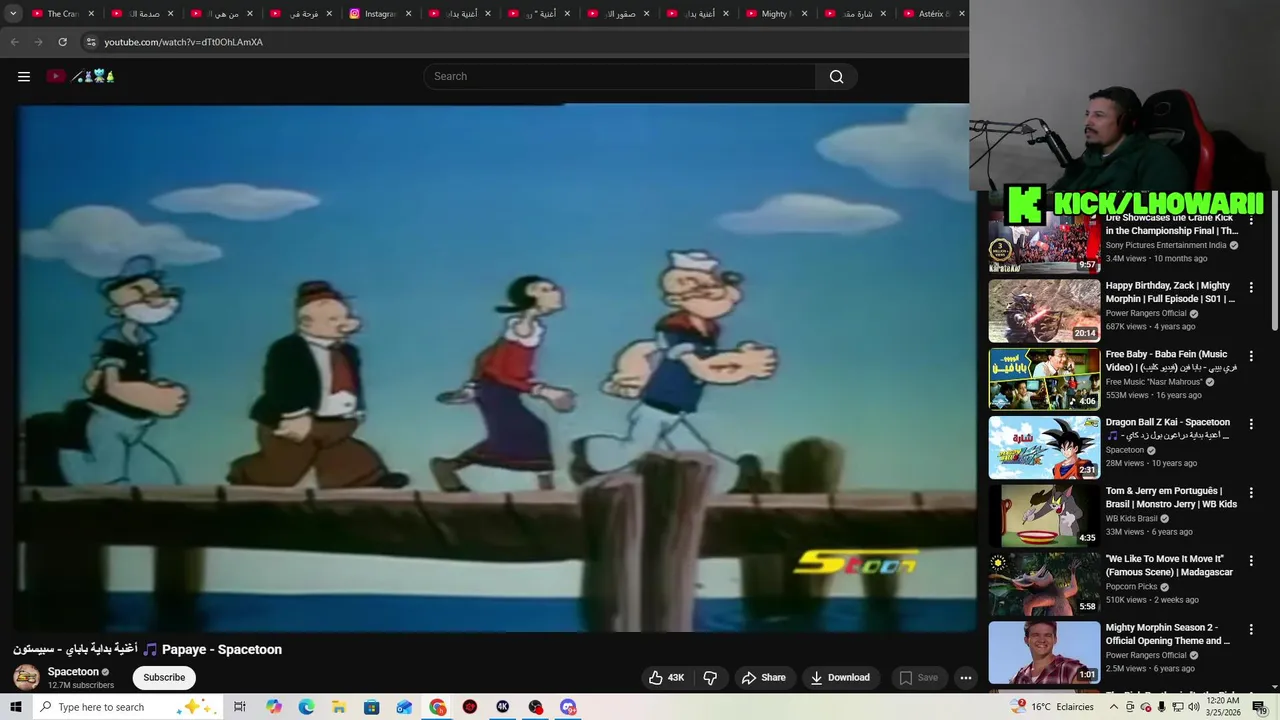Open the Discord icon on the taskbar
This screenshot has width=1280, height=720.
coord(568,707)
